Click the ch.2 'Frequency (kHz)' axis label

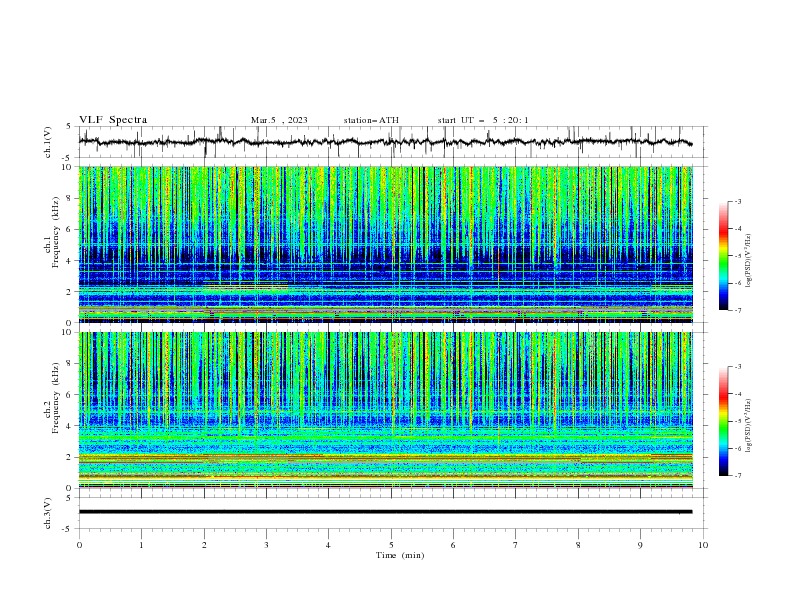55,398
